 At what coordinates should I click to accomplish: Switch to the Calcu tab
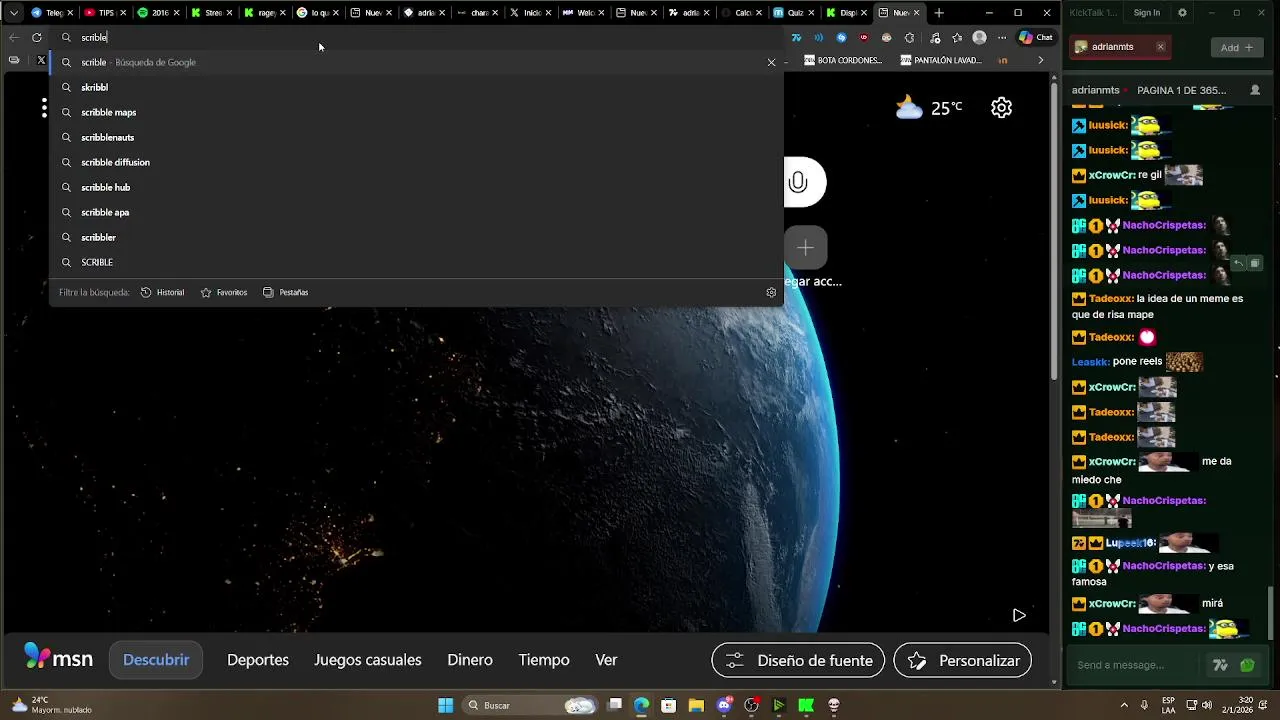741,13
